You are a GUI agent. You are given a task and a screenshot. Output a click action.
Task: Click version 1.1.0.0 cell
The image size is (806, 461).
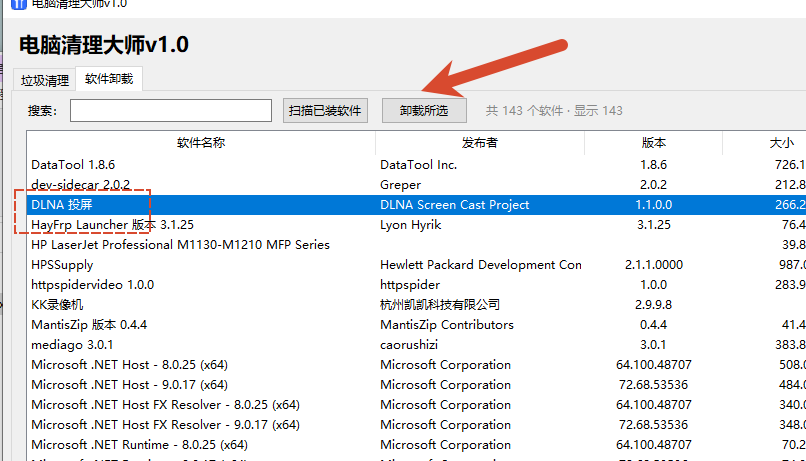(653, 205)
